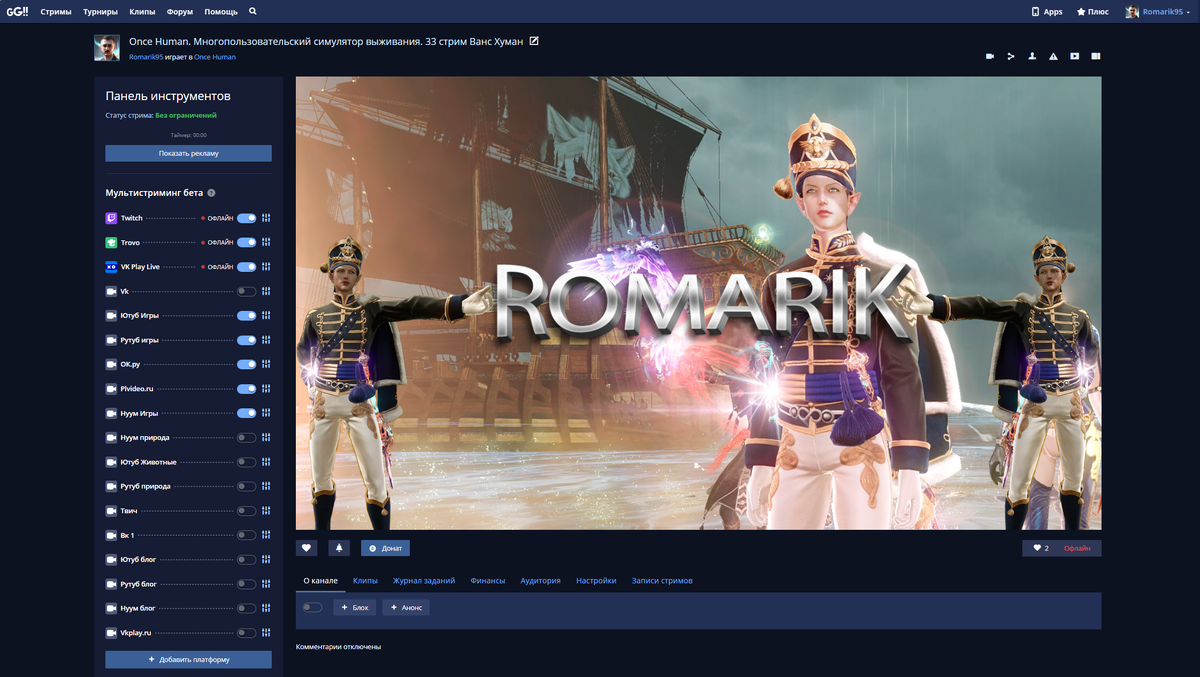The height and width of the screenshot is (677, 1200).
Task: Open the Турниры menu
Action: pos(100,11)
